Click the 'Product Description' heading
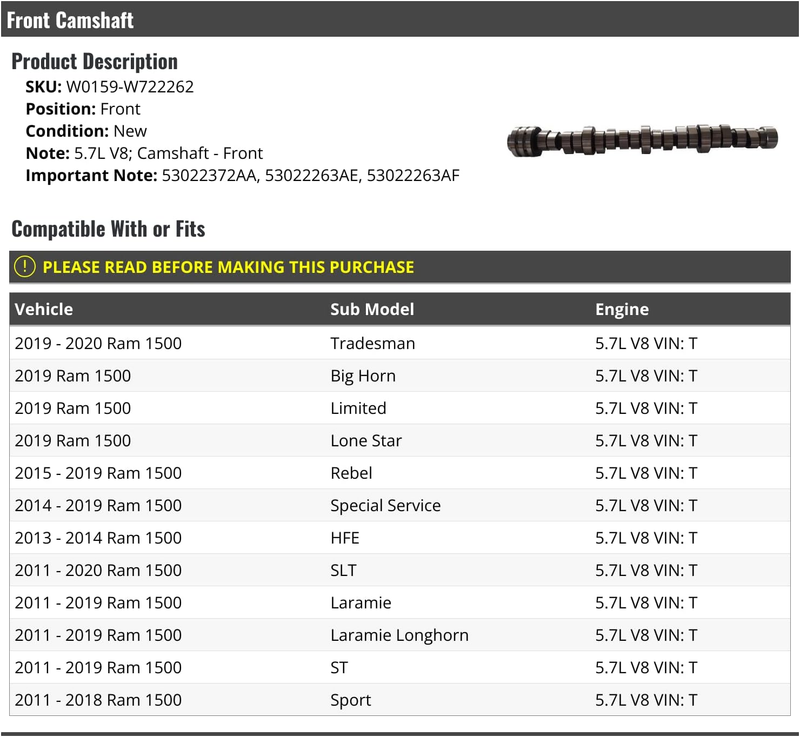800x737 pixels. click(95, 61)
